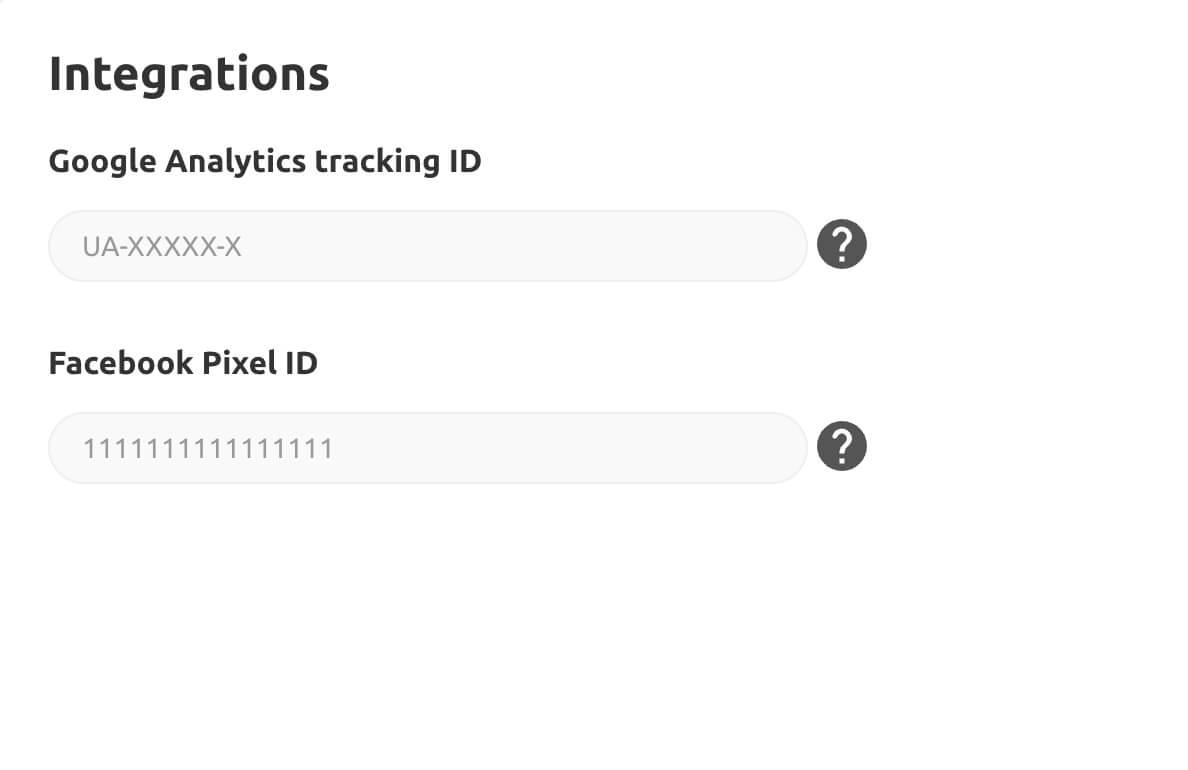Click the "Facebook Pixel ID" label

183,363
